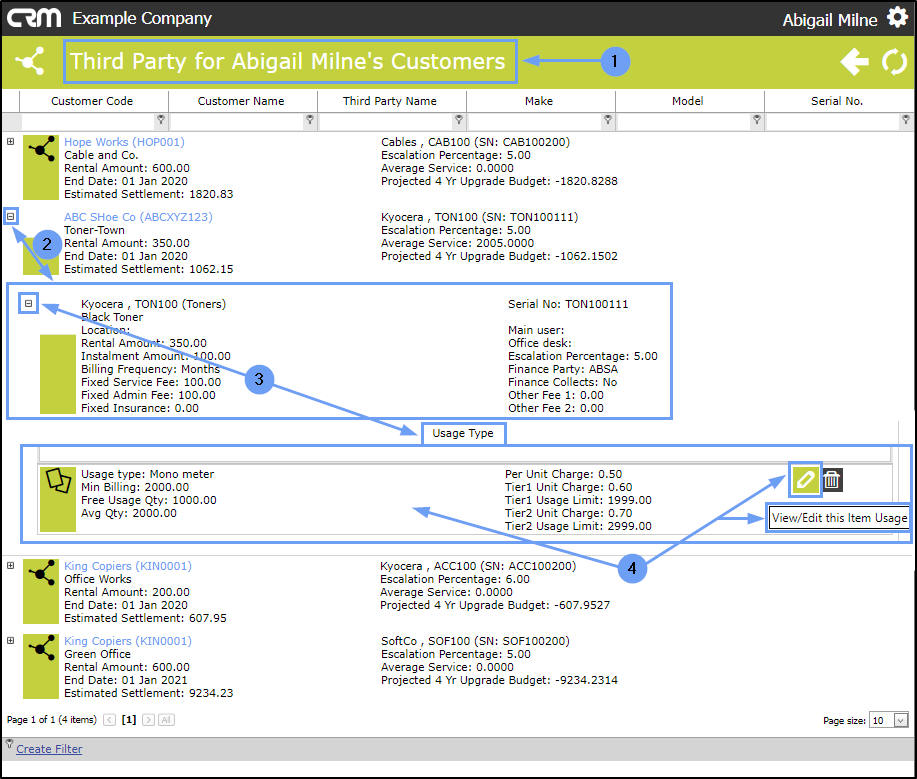Click the share-node icon beside the page title

point(30,61)
